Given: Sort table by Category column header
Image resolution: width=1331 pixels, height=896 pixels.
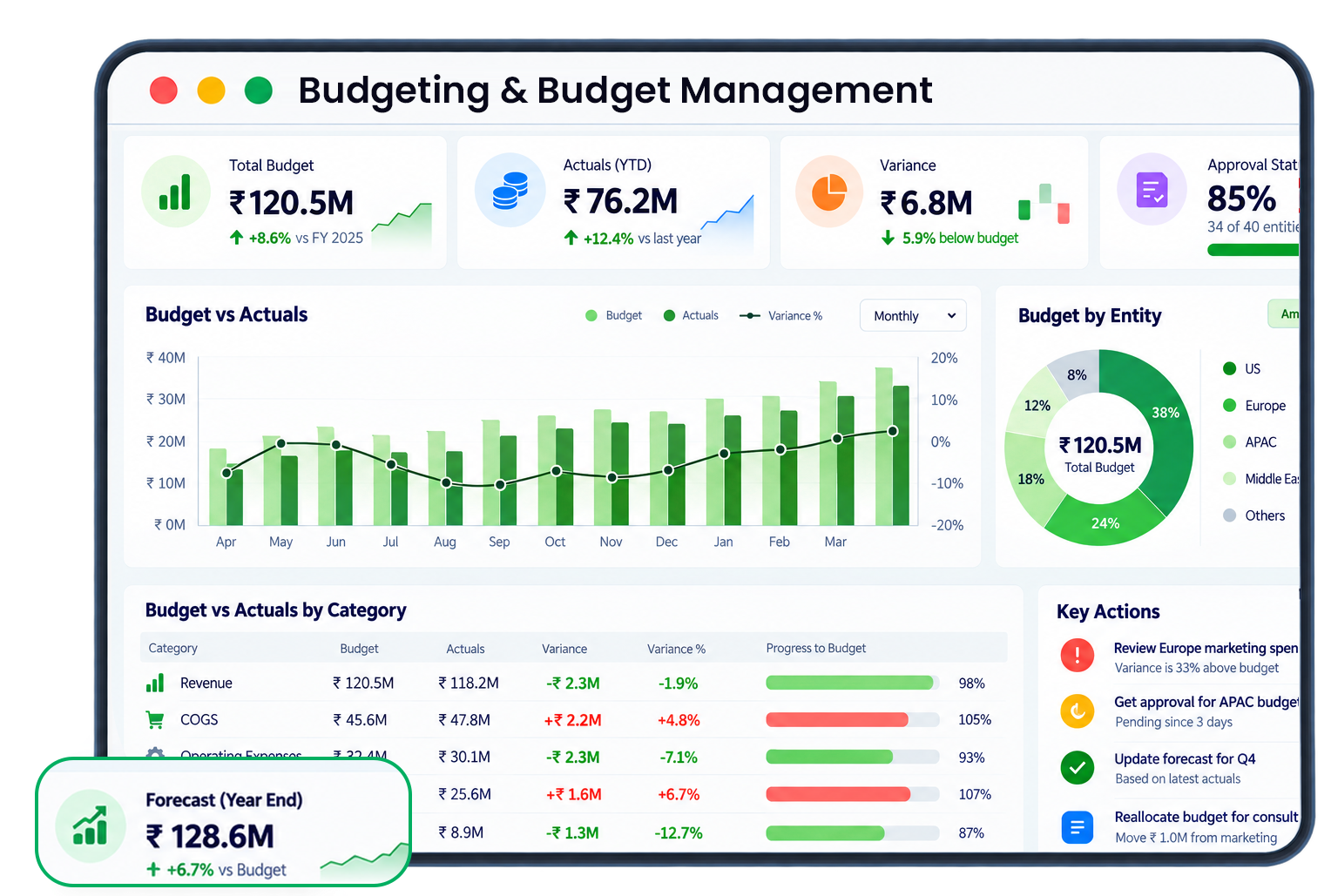Looking at the screenshot, I should [x=172, y=648].
